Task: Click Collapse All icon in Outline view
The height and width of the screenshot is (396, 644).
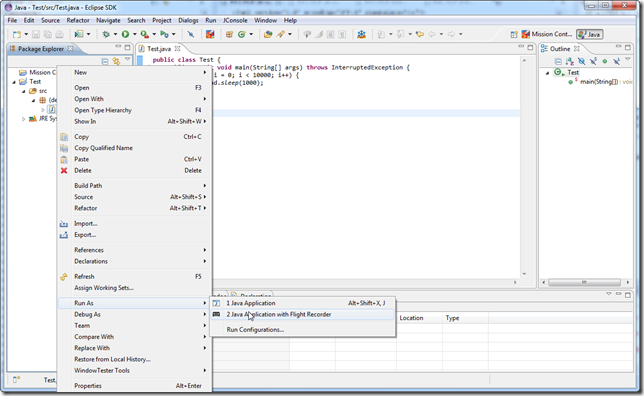Action: pyautogui.click(x=558, y=61)
